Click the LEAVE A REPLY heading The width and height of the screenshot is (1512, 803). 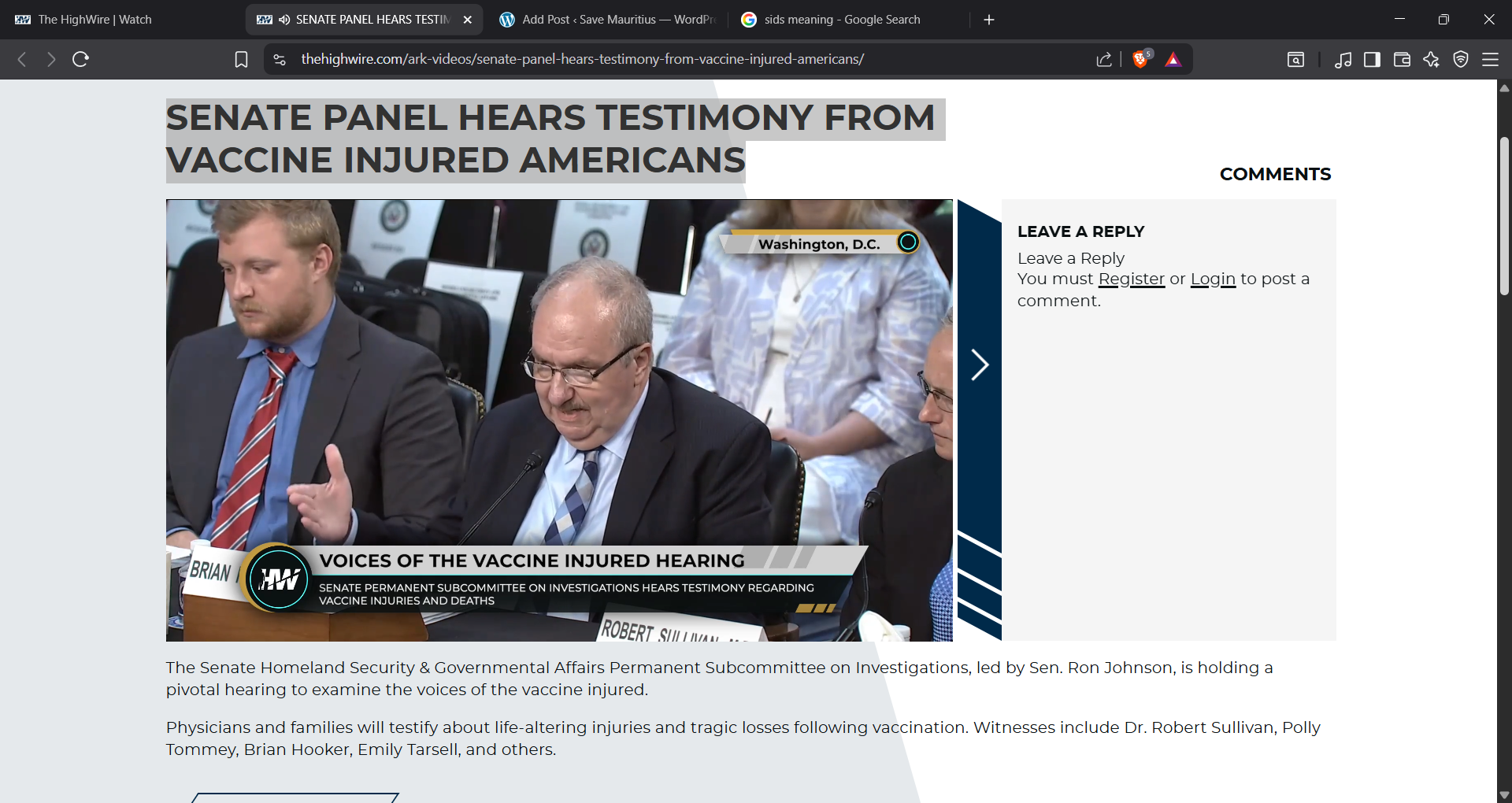[1080, 231]
